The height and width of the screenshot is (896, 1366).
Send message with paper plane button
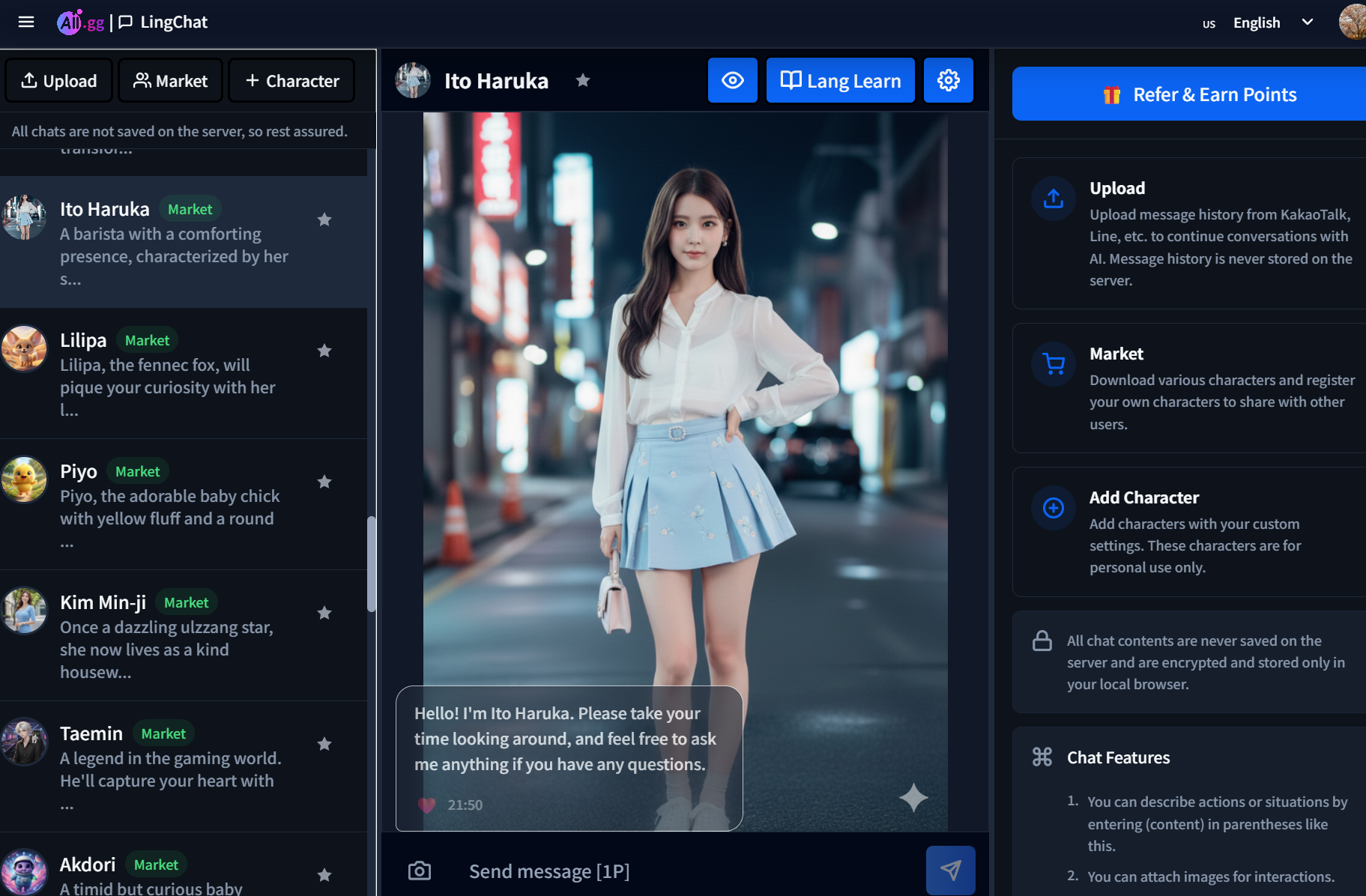point(951,871)
